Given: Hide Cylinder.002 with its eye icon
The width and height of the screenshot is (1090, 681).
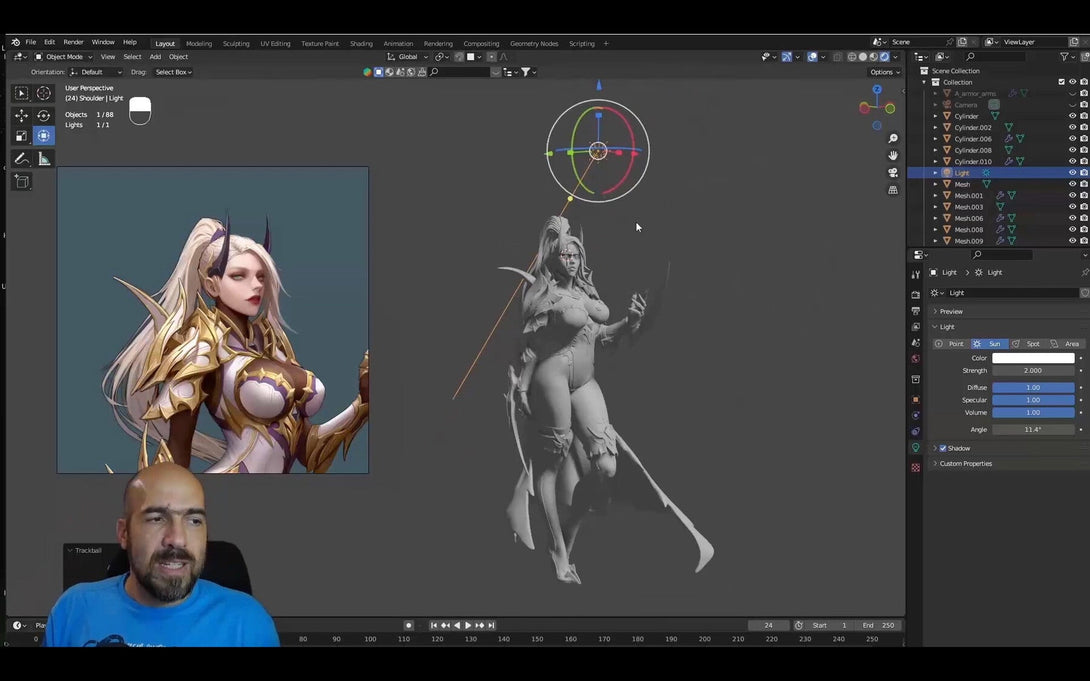Looking at the screenshot, I should pos(1072,128).
